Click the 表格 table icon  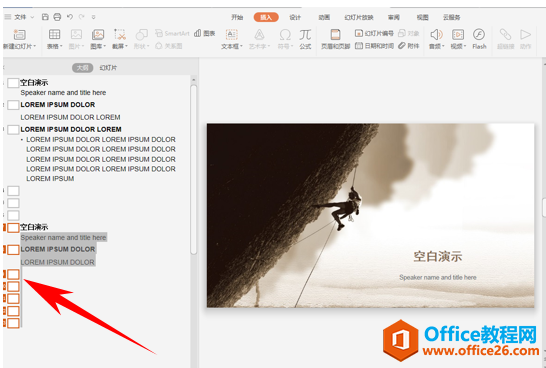click(54, 34)
